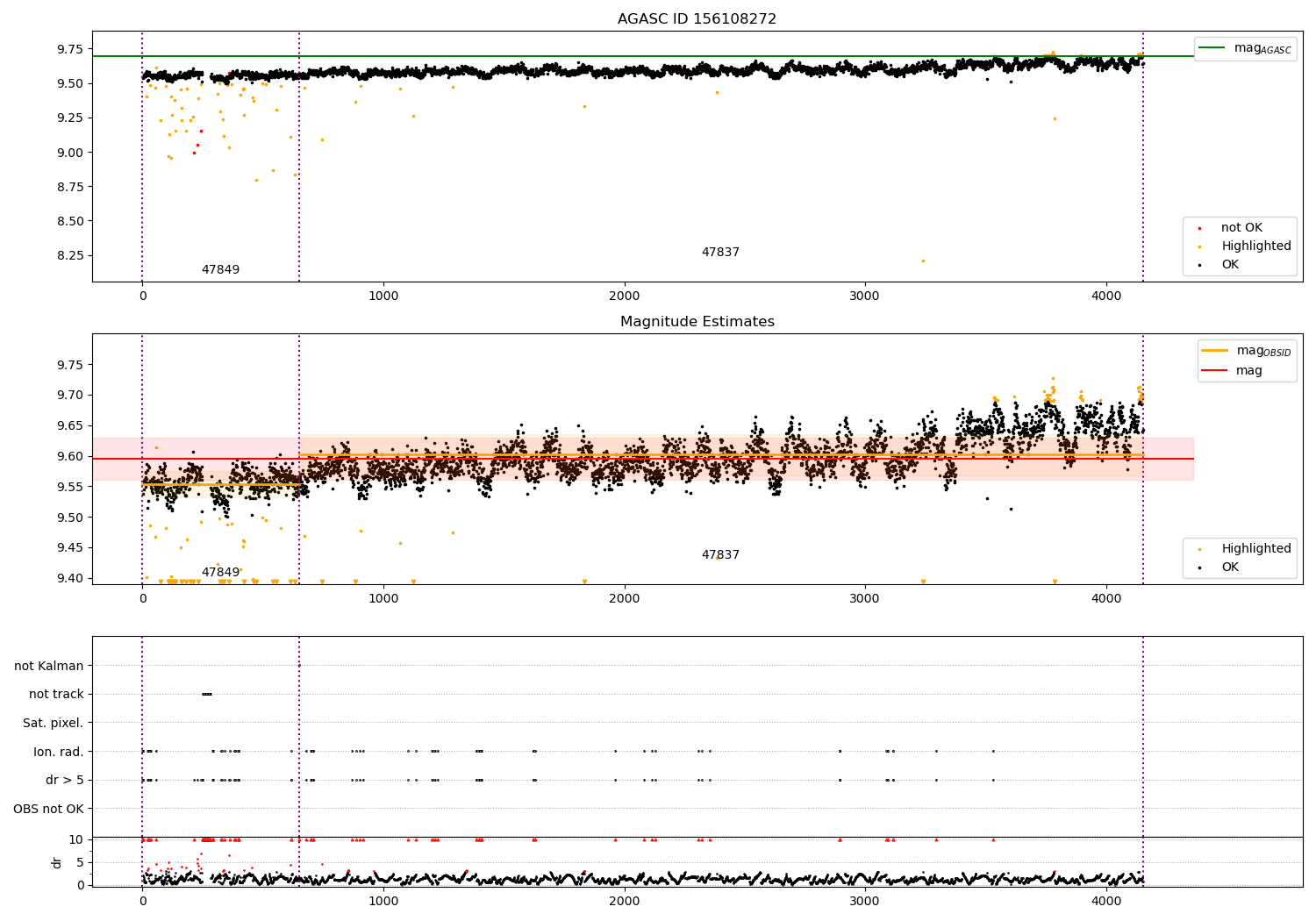The height and width of the screenshot is (921, 1316).
Task: Click the '3000' x-tick under Magnitude Estimates plot
Action: [x=865, y=598]
